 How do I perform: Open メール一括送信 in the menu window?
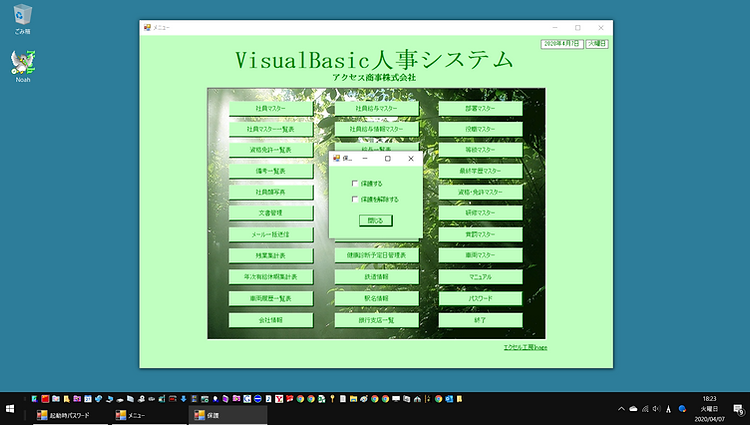pos(271,235)
